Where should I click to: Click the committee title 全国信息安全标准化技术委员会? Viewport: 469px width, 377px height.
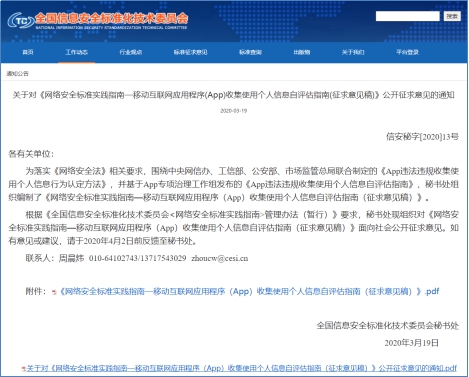[111, 18]
